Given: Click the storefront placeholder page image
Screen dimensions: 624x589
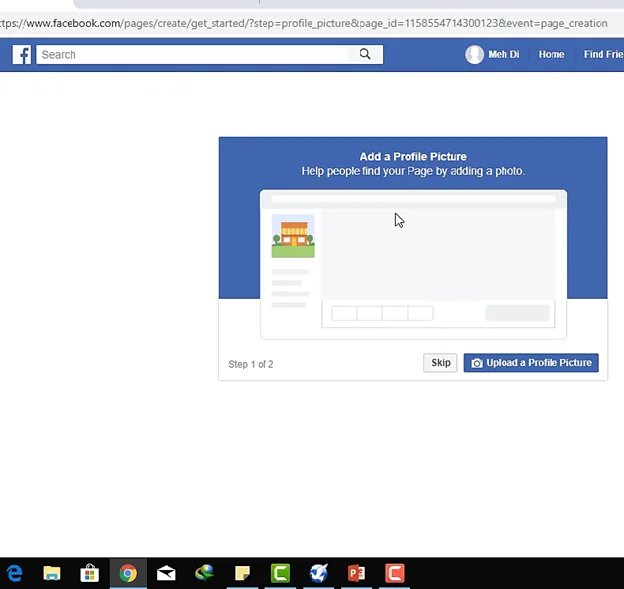Looking at the screenshot, I should click(293, 236).
